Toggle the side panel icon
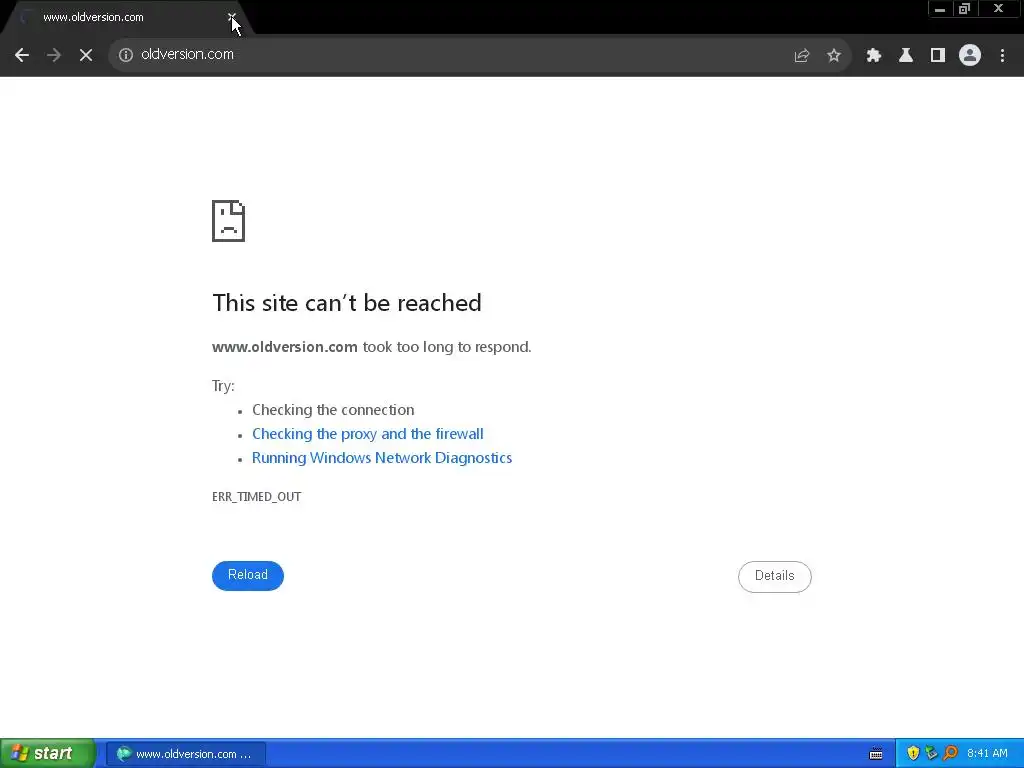 point(938,56)
